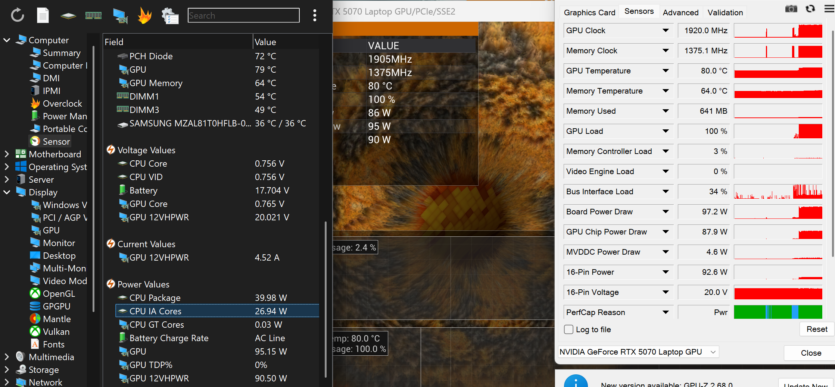Open the GPU-Z hamburger menu icon
Viewport: 835px width, 387px height.
coord(828,9)
